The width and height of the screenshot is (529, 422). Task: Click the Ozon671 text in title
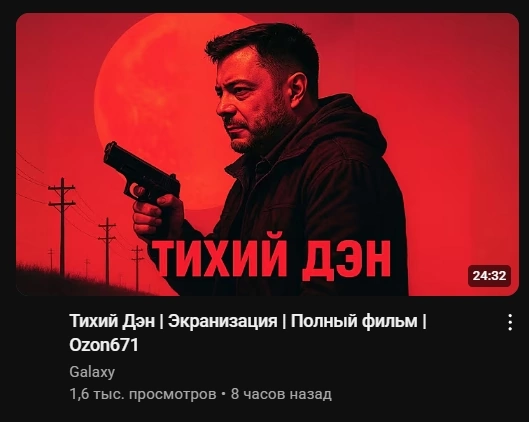104,345
